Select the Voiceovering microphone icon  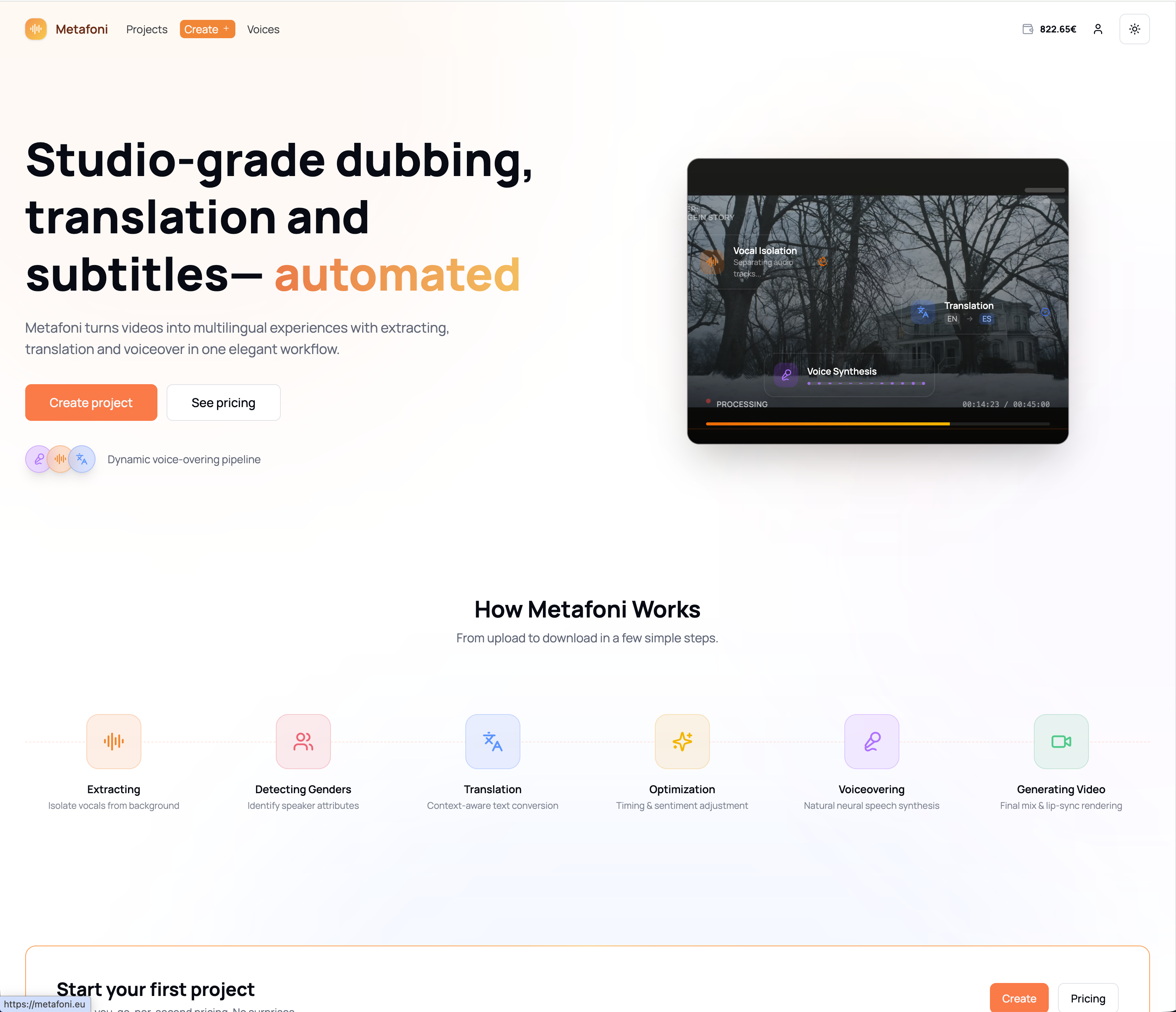coord(871,741)
